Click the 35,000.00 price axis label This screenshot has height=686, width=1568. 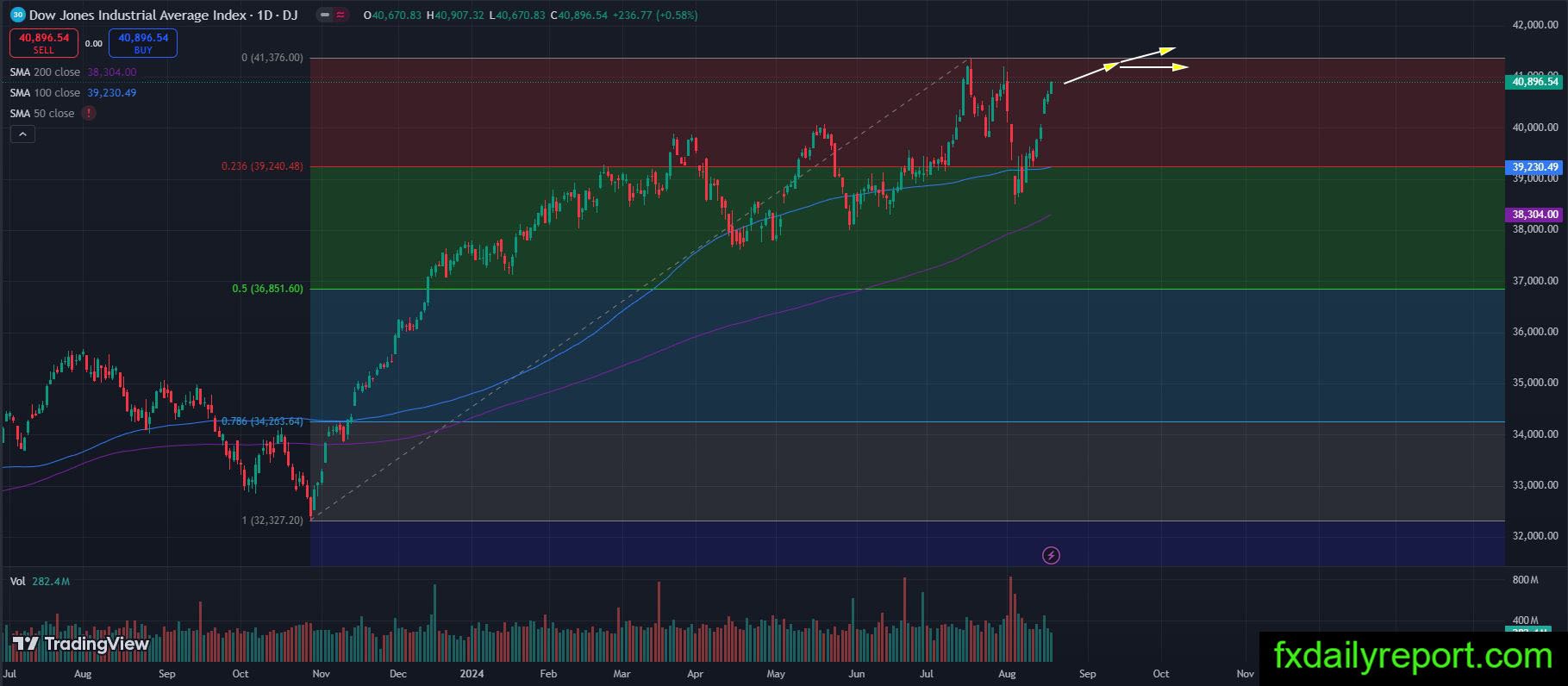tap(1535, 383)
